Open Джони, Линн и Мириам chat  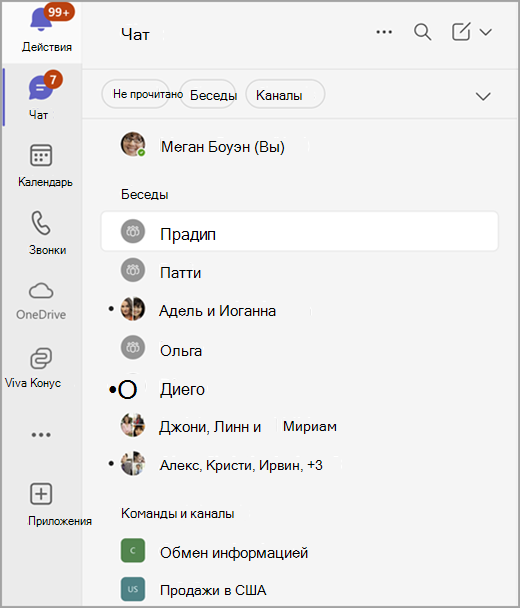pyautogui.click(x=299, y=426)
